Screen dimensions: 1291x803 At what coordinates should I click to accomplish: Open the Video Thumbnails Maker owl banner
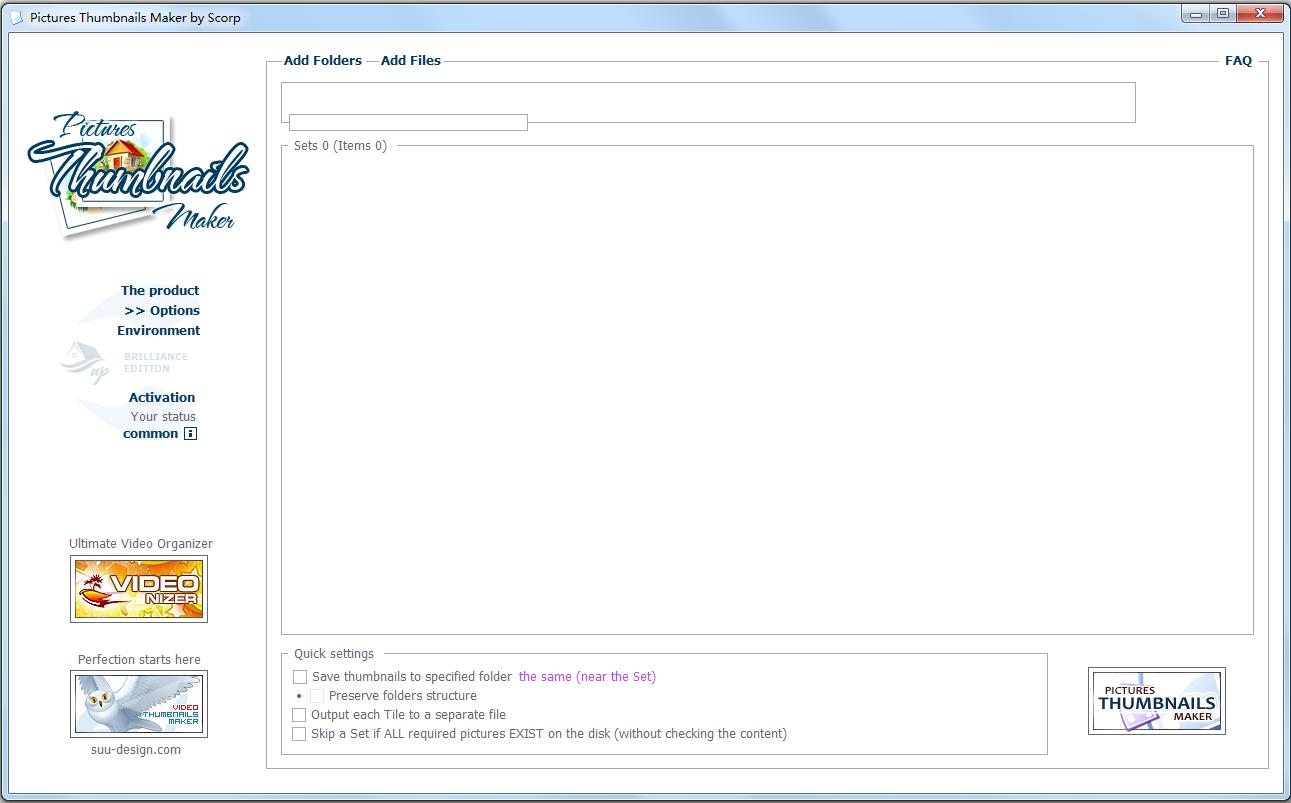[139, 704]
